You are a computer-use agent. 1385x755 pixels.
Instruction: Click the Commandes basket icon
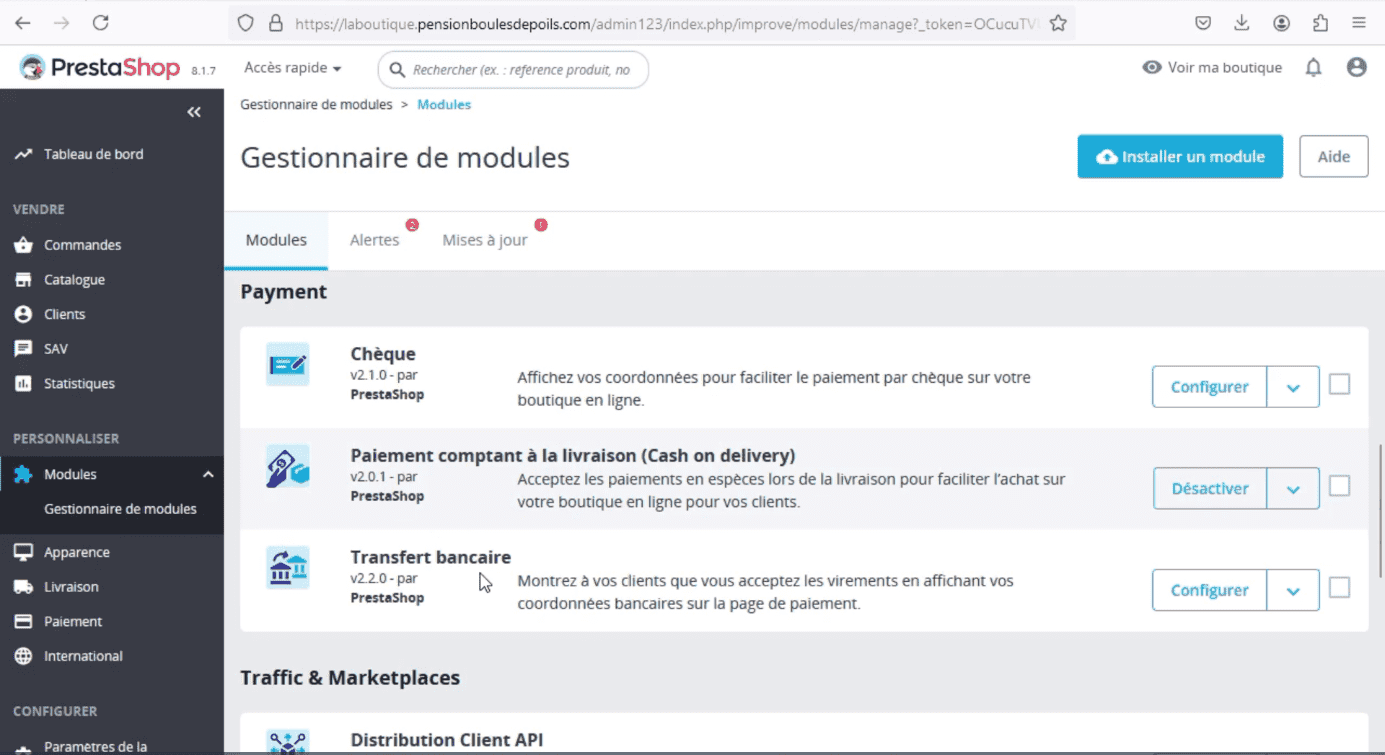(x=23, y=245)
